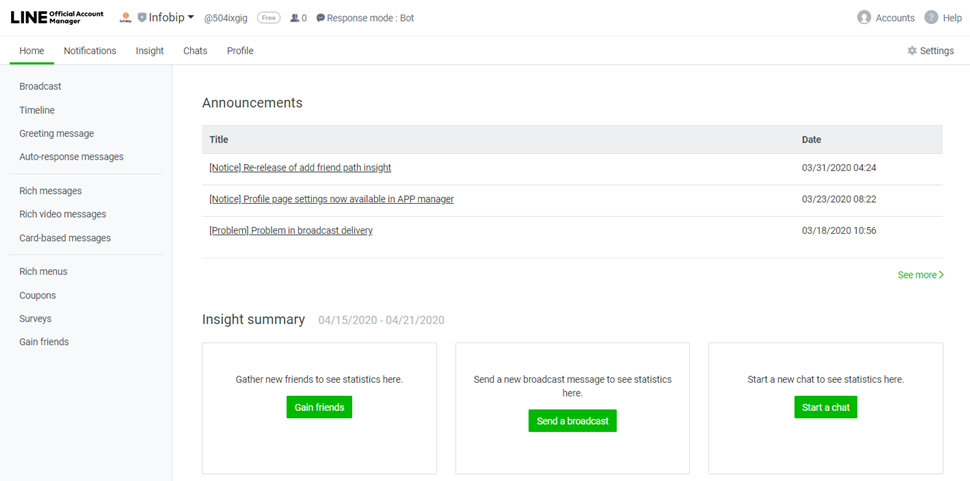Screen dimensions: 970x481
Task: Click the Start a chat button
Action: pyautogui.click(x=826, y=407)
